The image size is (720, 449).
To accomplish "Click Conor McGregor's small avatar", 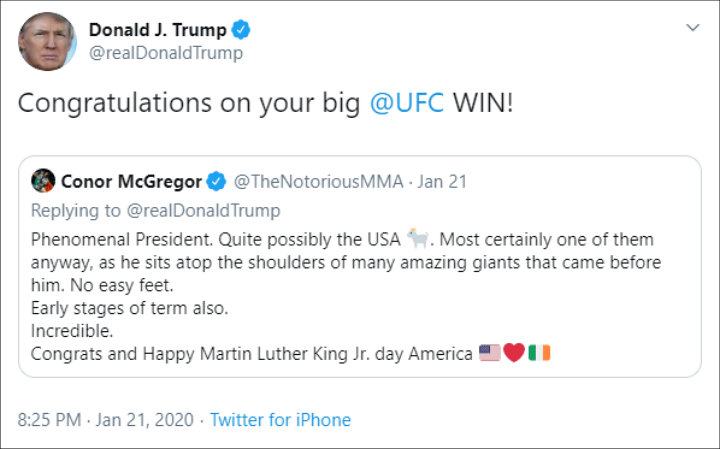I will 43,180.
